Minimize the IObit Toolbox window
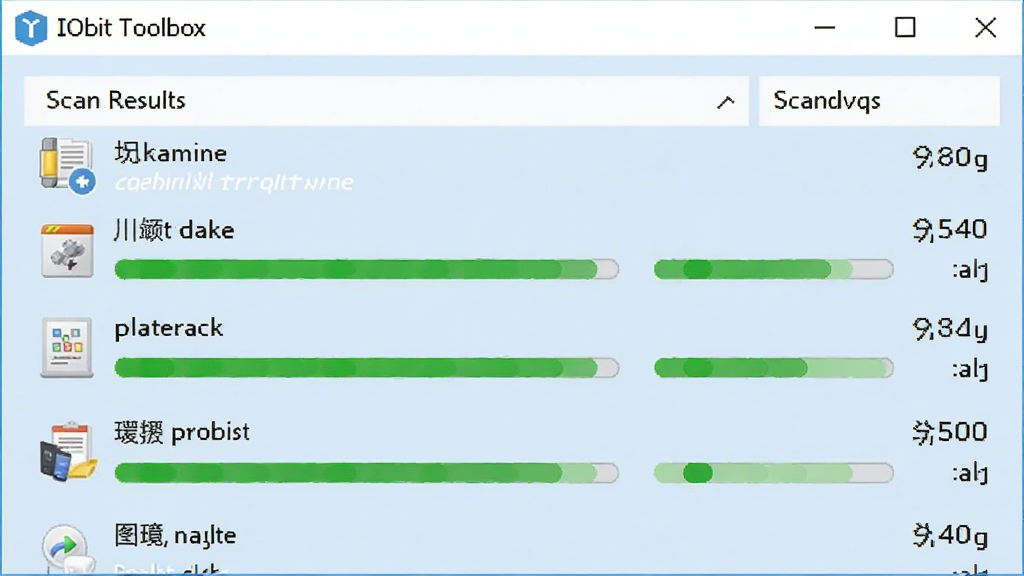Viewport: 1024px width, 576px height. point(825,27)
